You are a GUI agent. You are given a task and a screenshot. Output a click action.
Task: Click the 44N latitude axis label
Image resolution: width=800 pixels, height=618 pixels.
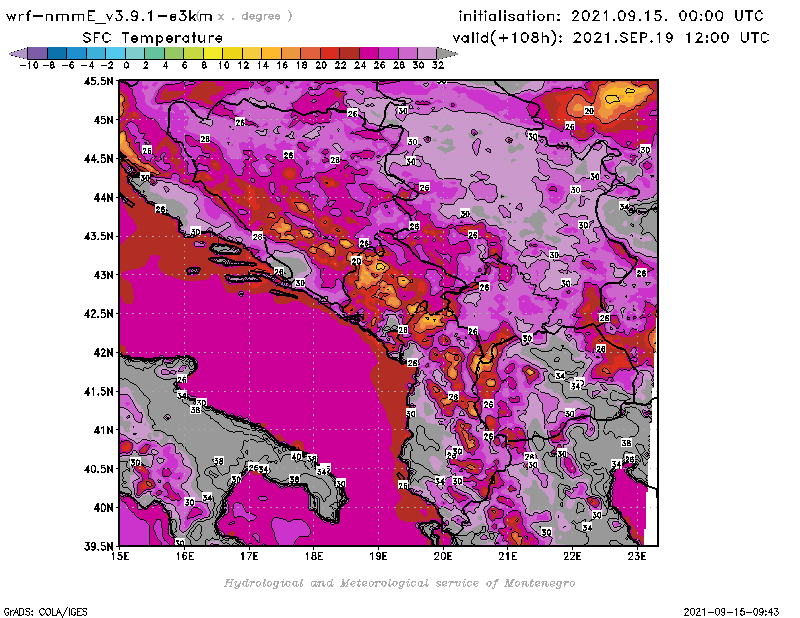pyautogui.click(x=103, y=197)
